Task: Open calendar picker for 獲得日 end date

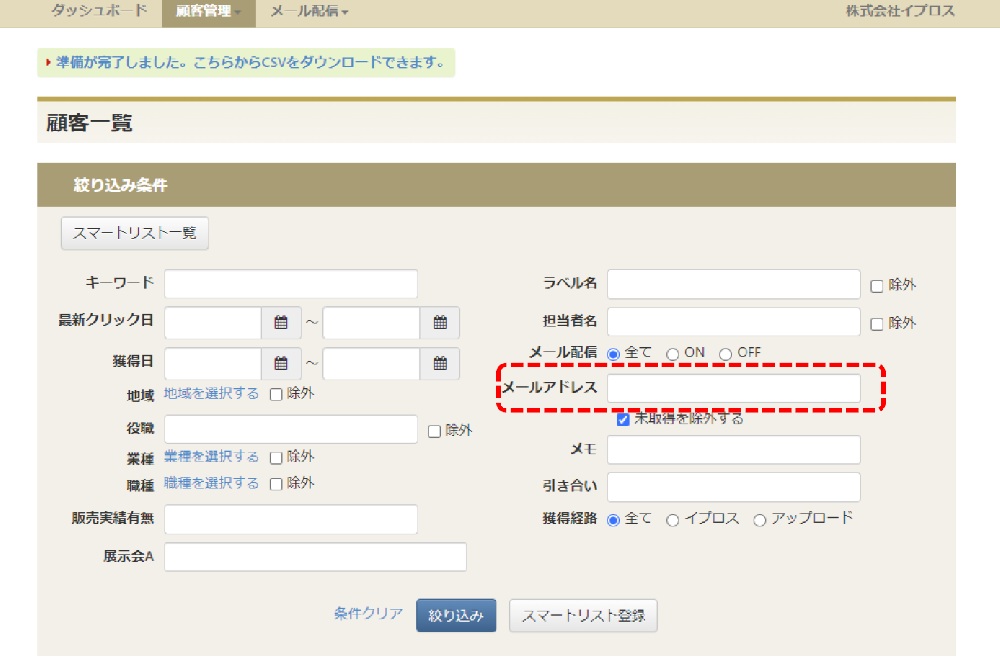Action: pyautogui.click(x=440, y=364)
